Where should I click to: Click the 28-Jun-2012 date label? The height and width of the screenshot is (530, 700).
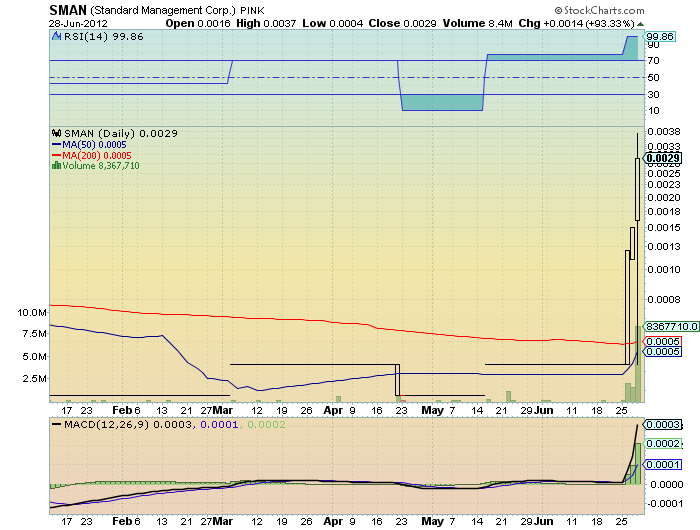[78, 24]
